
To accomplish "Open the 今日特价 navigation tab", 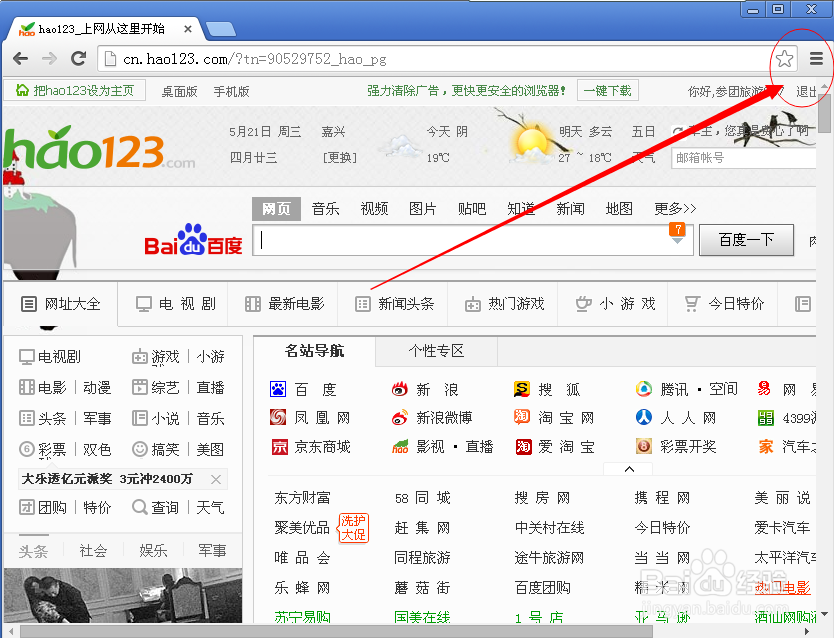I will [724, 304].
